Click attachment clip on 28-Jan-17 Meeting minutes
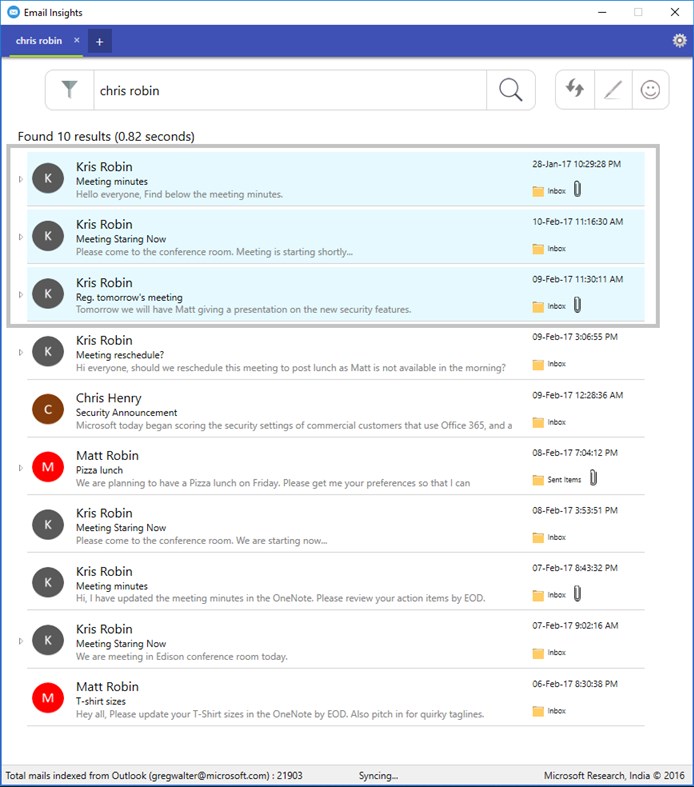 [577, 189]
